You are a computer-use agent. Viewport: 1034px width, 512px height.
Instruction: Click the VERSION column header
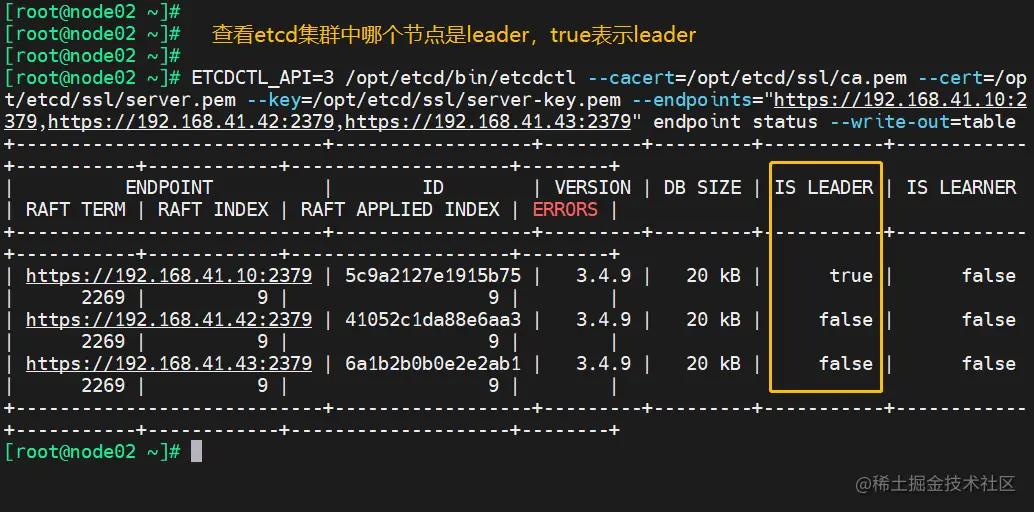[x=593, y=188]
